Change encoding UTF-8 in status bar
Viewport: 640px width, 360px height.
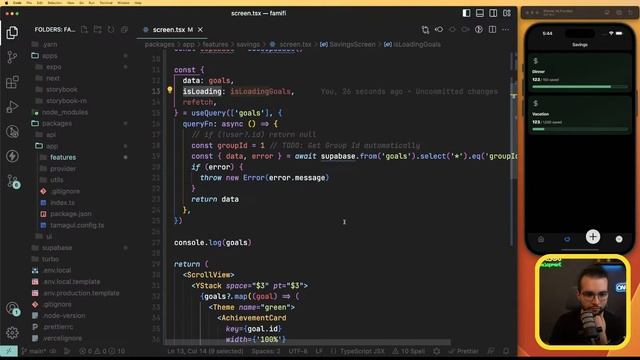coord(298,351)
